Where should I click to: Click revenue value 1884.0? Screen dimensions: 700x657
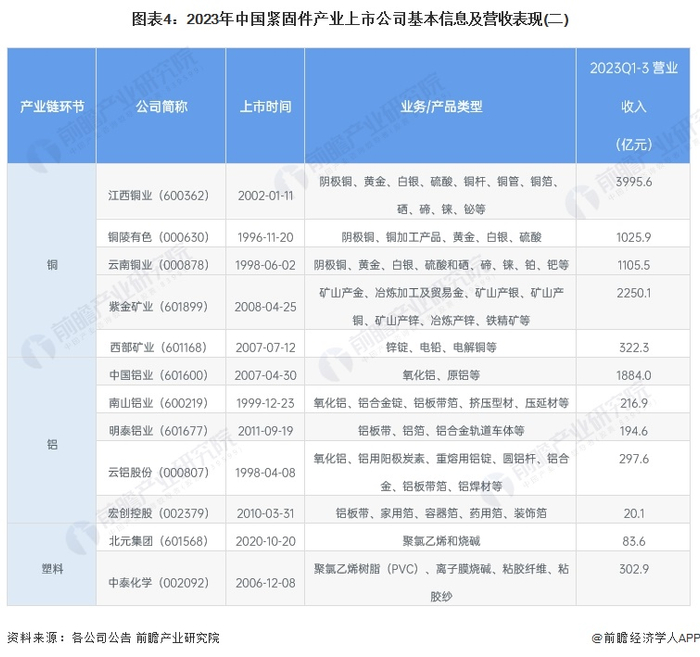[x=633, y=375]
